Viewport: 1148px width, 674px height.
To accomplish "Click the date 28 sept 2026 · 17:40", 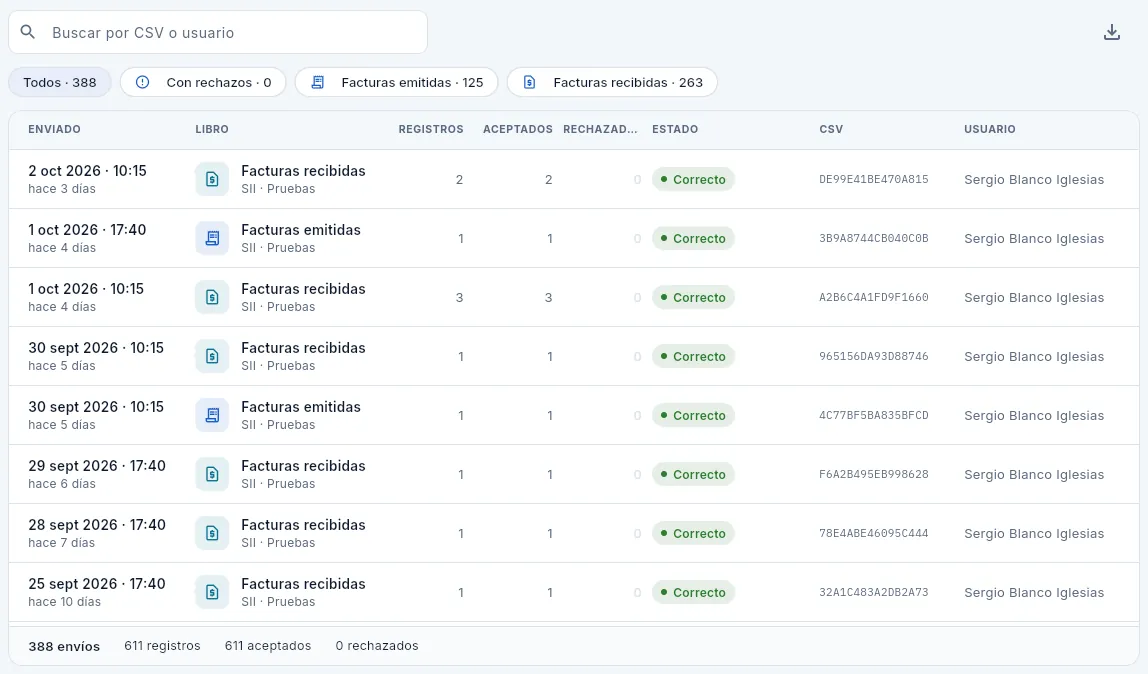I will coord(97,525).
